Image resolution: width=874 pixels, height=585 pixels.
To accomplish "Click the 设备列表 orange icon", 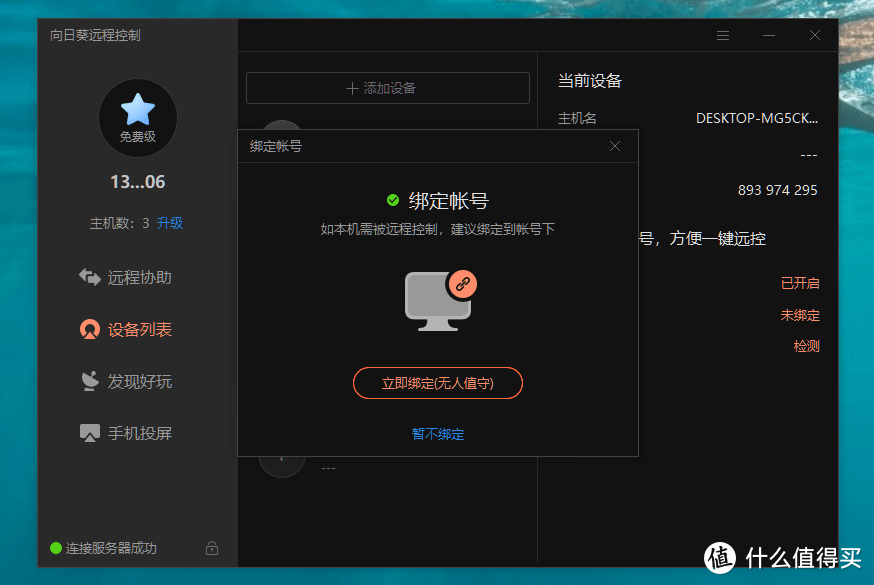I will [x=90, y=329].
